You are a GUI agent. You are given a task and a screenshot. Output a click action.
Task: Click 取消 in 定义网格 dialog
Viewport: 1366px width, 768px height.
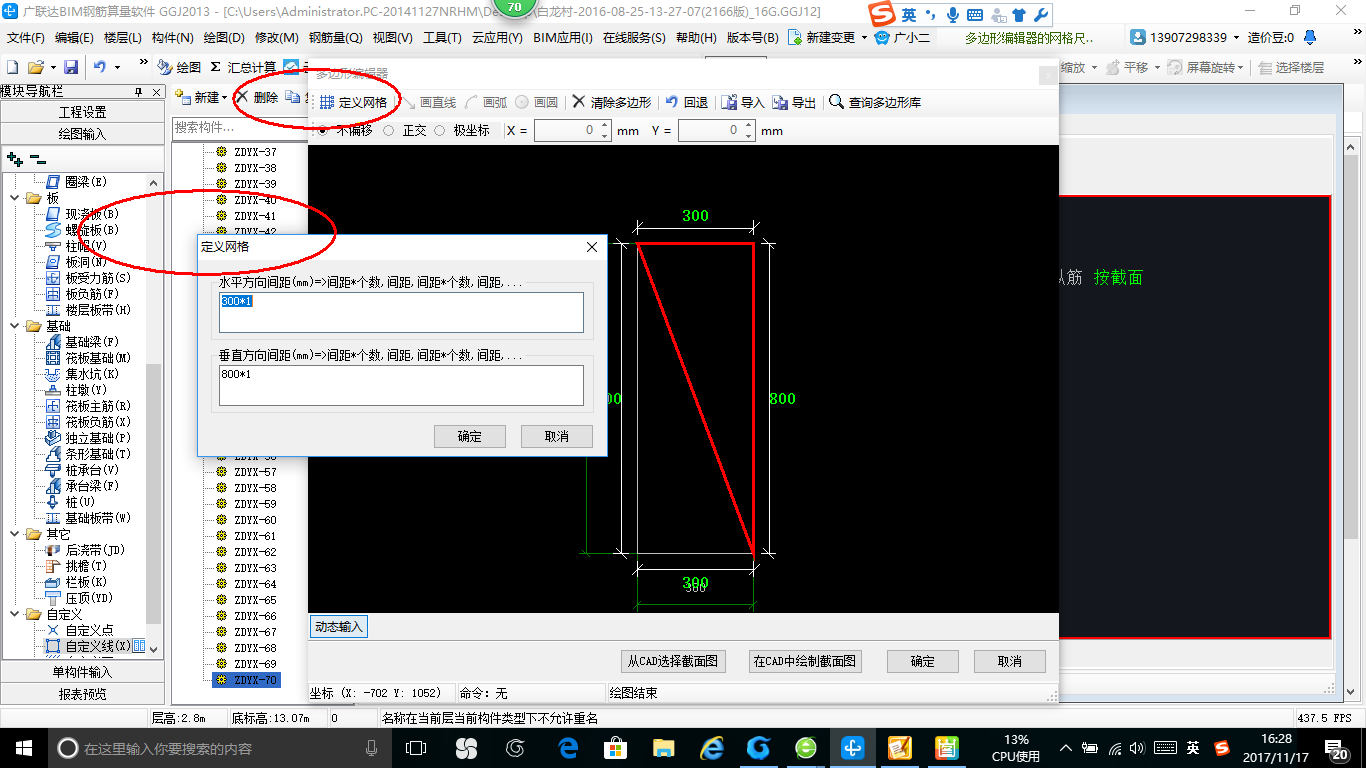point(557,436)
